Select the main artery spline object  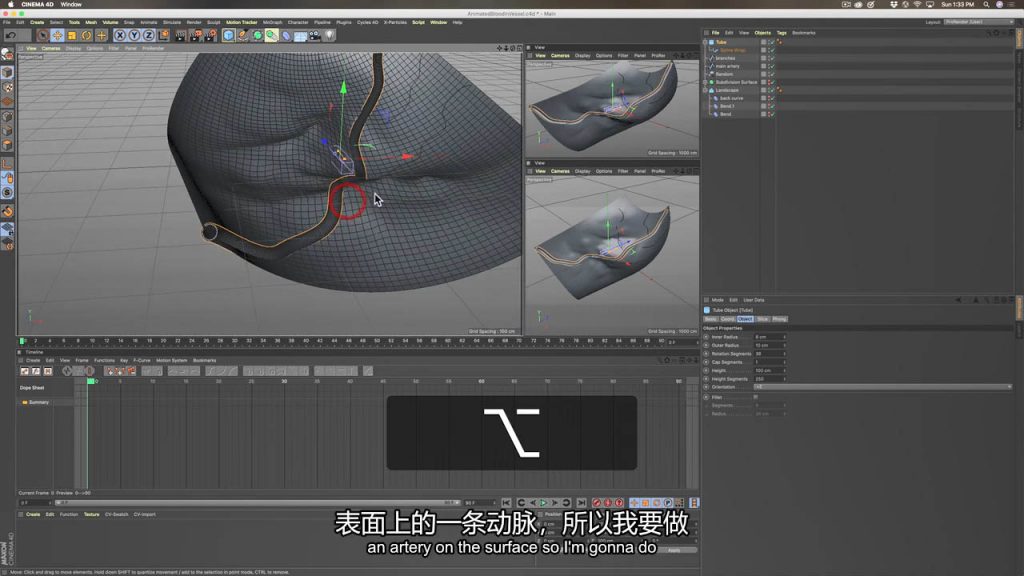728,66
